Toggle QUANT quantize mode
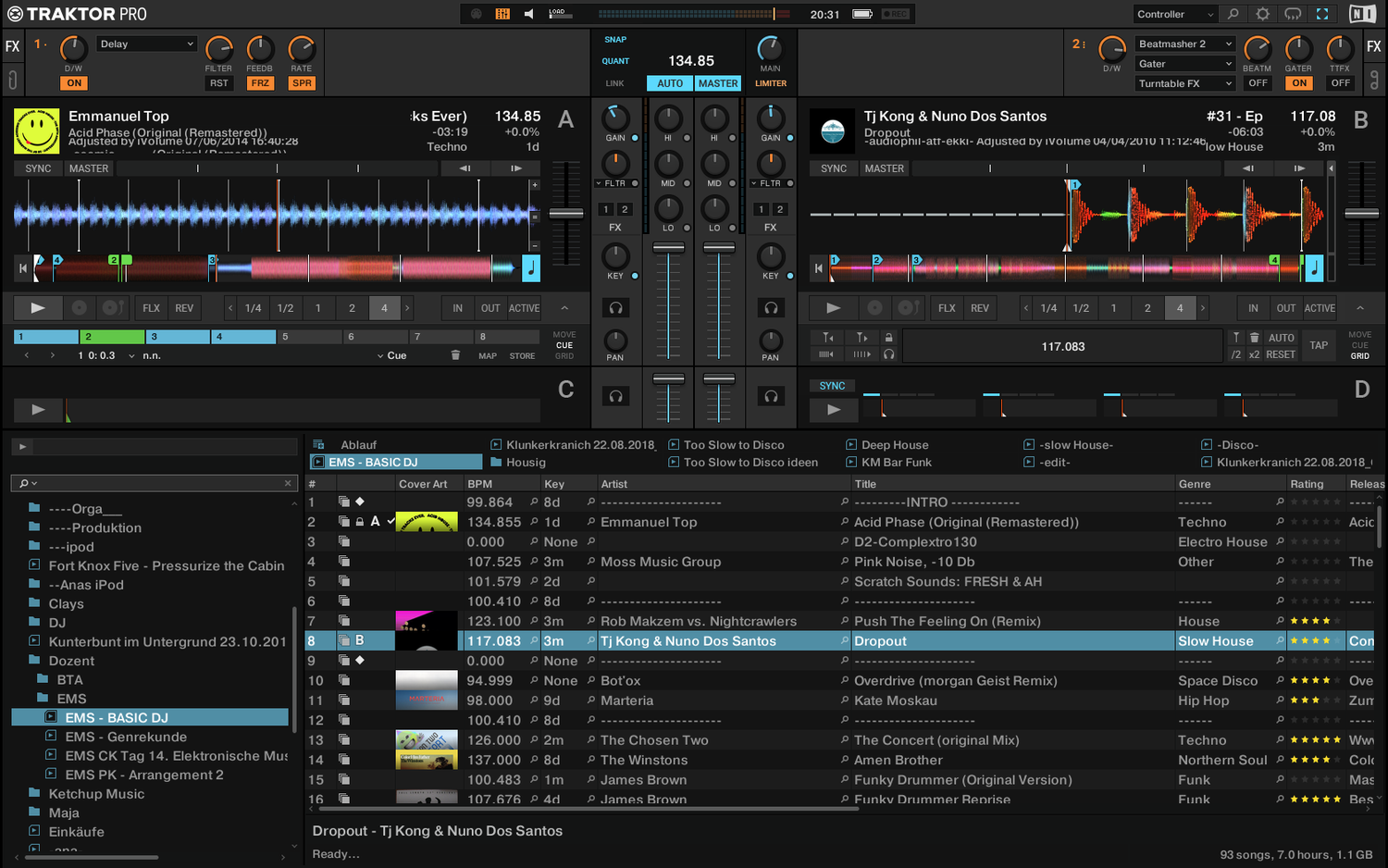Screen dimensions: 1388x868 pyautogui.click(x=615, y=61)
